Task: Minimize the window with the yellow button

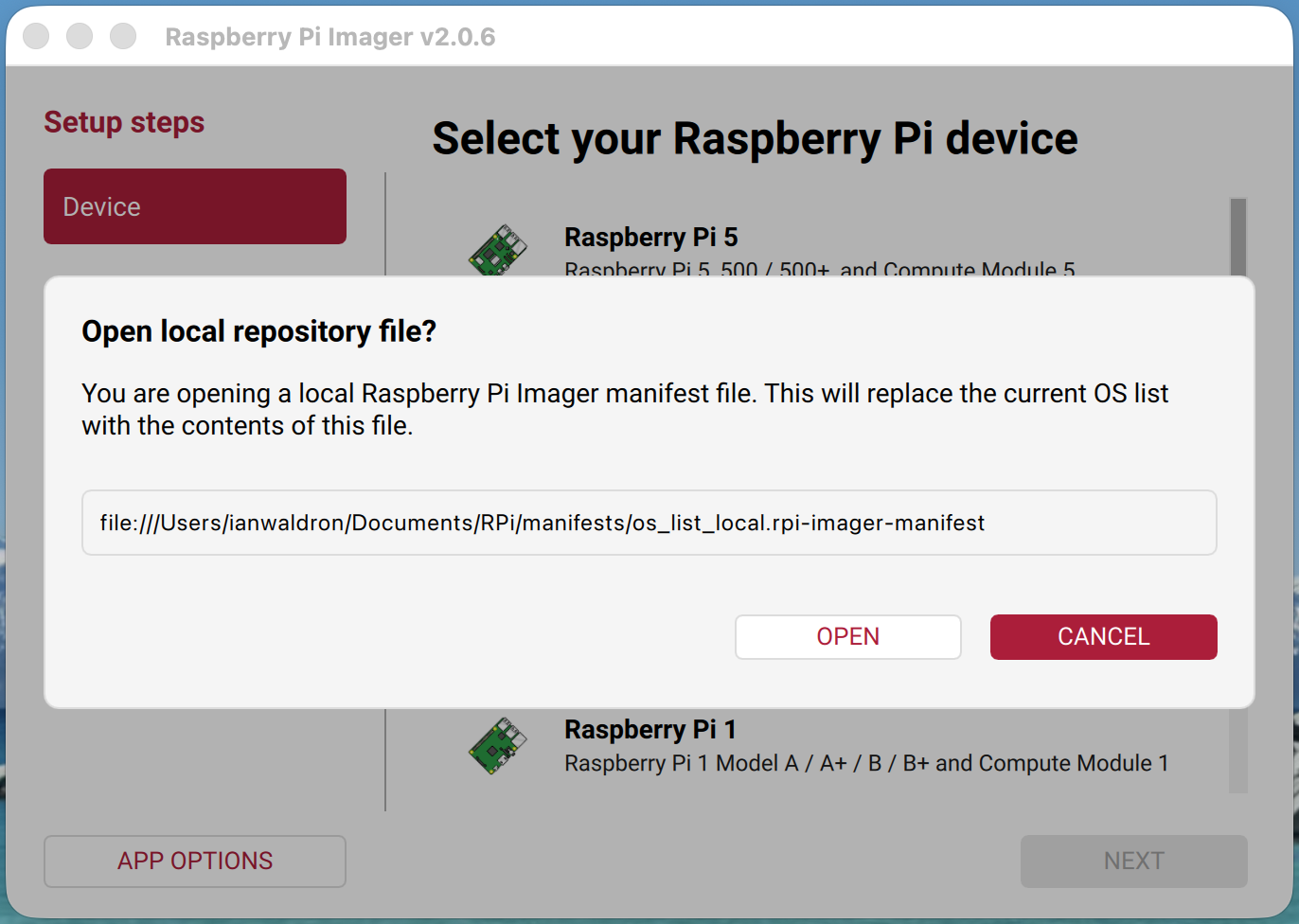Action: 80,35
